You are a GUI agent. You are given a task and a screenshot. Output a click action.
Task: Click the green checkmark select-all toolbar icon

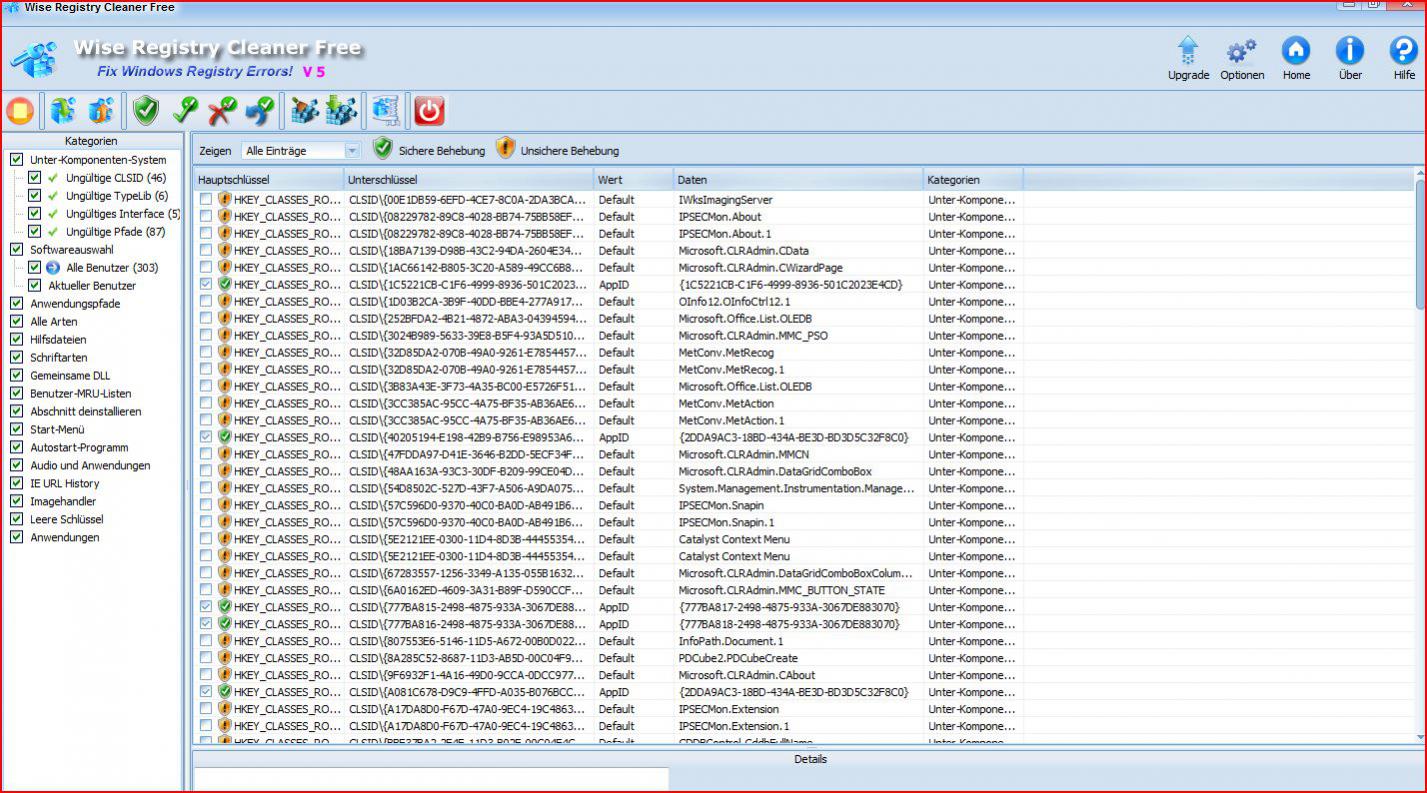pos(185,111)
